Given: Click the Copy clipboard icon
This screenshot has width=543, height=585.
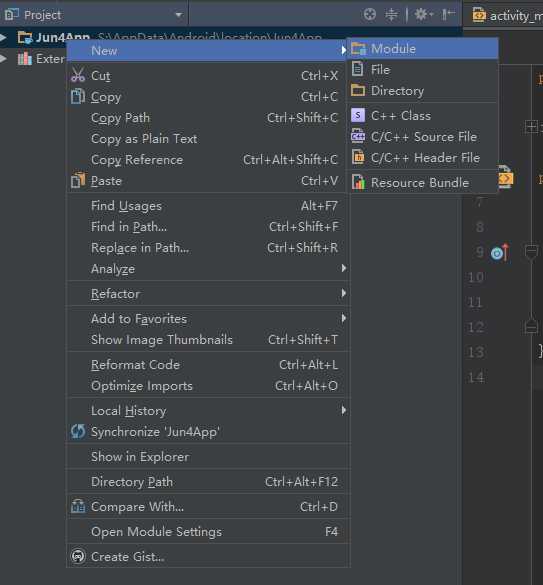Looking at the screenshot, I should pyautogui.click(x=78, y=96).
